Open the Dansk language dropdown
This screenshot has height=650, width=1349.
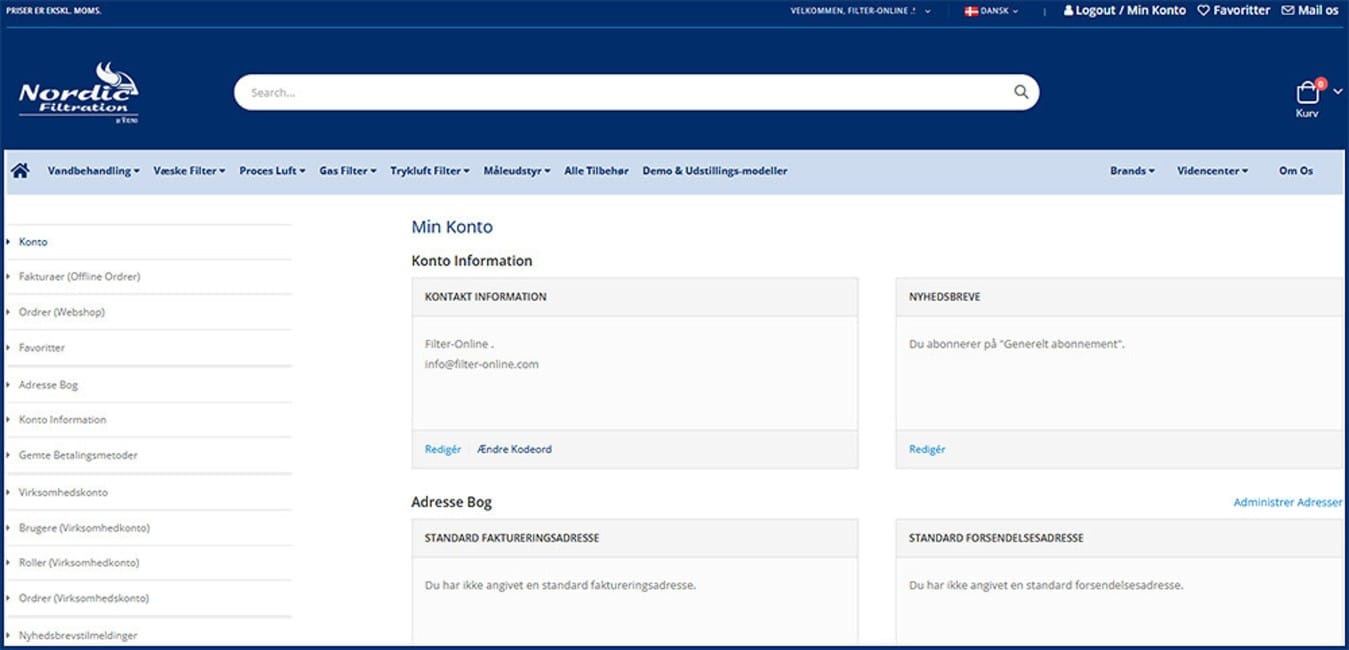(991, 11)
